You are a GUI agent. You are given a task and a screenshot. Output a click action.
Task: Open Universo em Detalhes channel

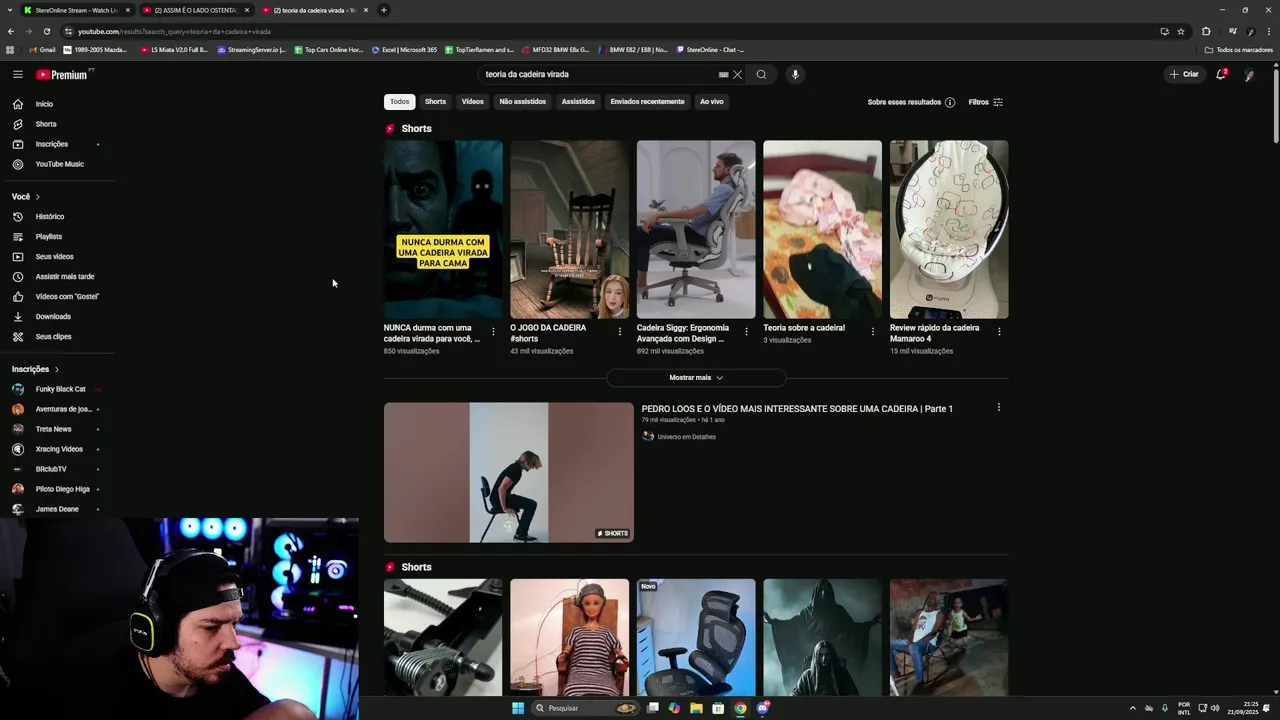[686, 437]
